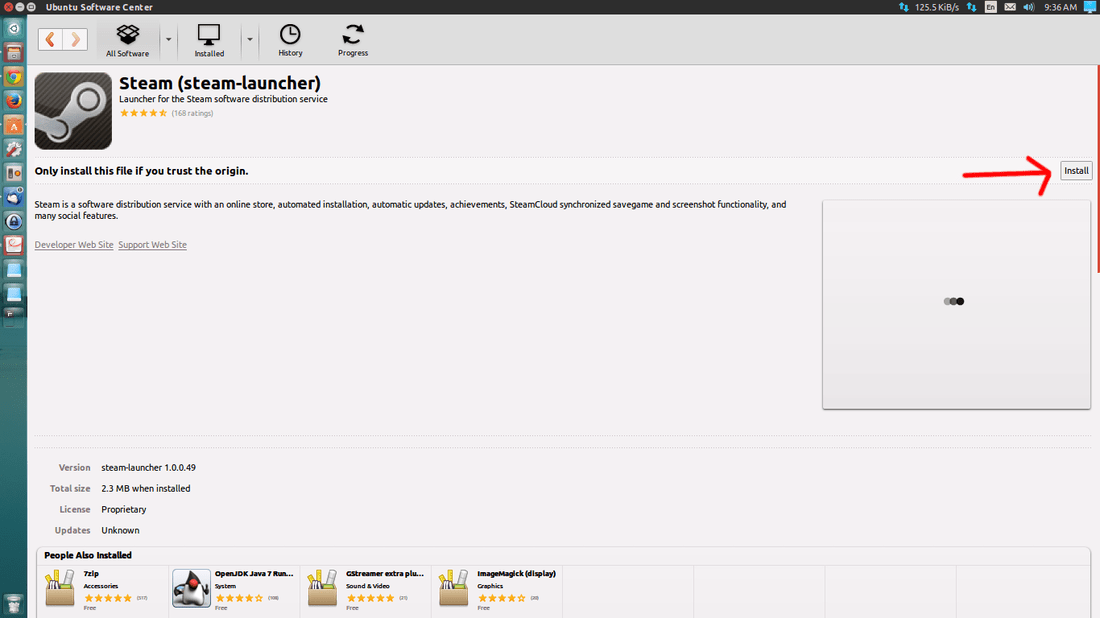Go forward with the right arrow button
The width and height of the screenshot is (1100, 618).
click(x=75, y=39)
